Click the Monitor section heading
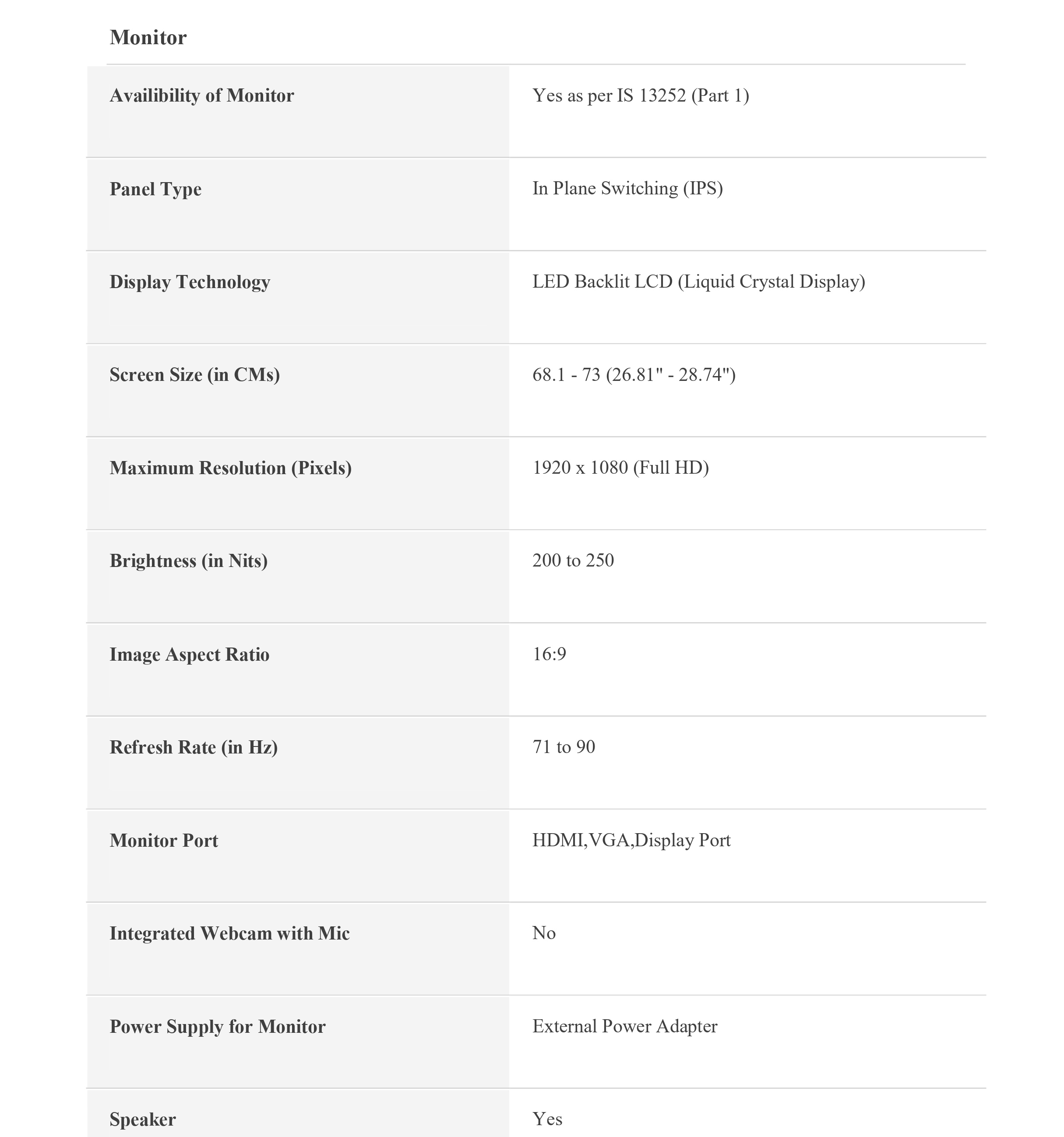1064x1137 pixels. click(148, 38)
